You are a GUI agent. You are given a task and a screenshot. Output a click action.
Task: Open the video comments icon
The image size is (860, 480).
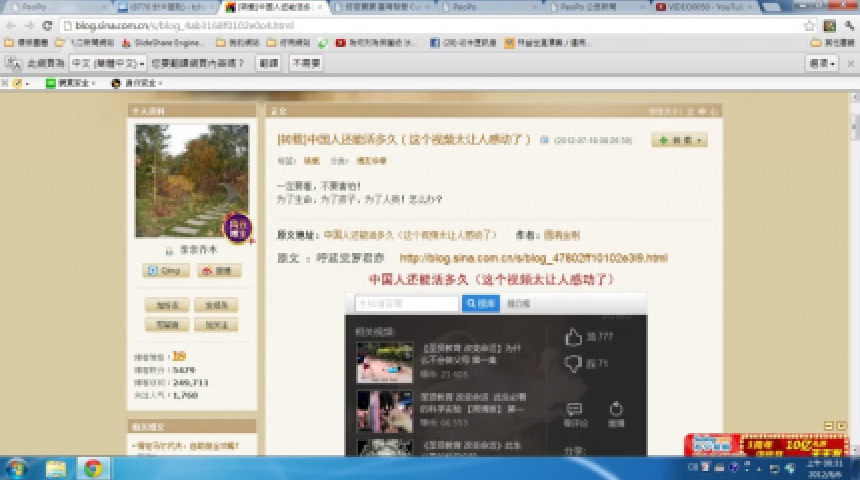tap(574, 409)
